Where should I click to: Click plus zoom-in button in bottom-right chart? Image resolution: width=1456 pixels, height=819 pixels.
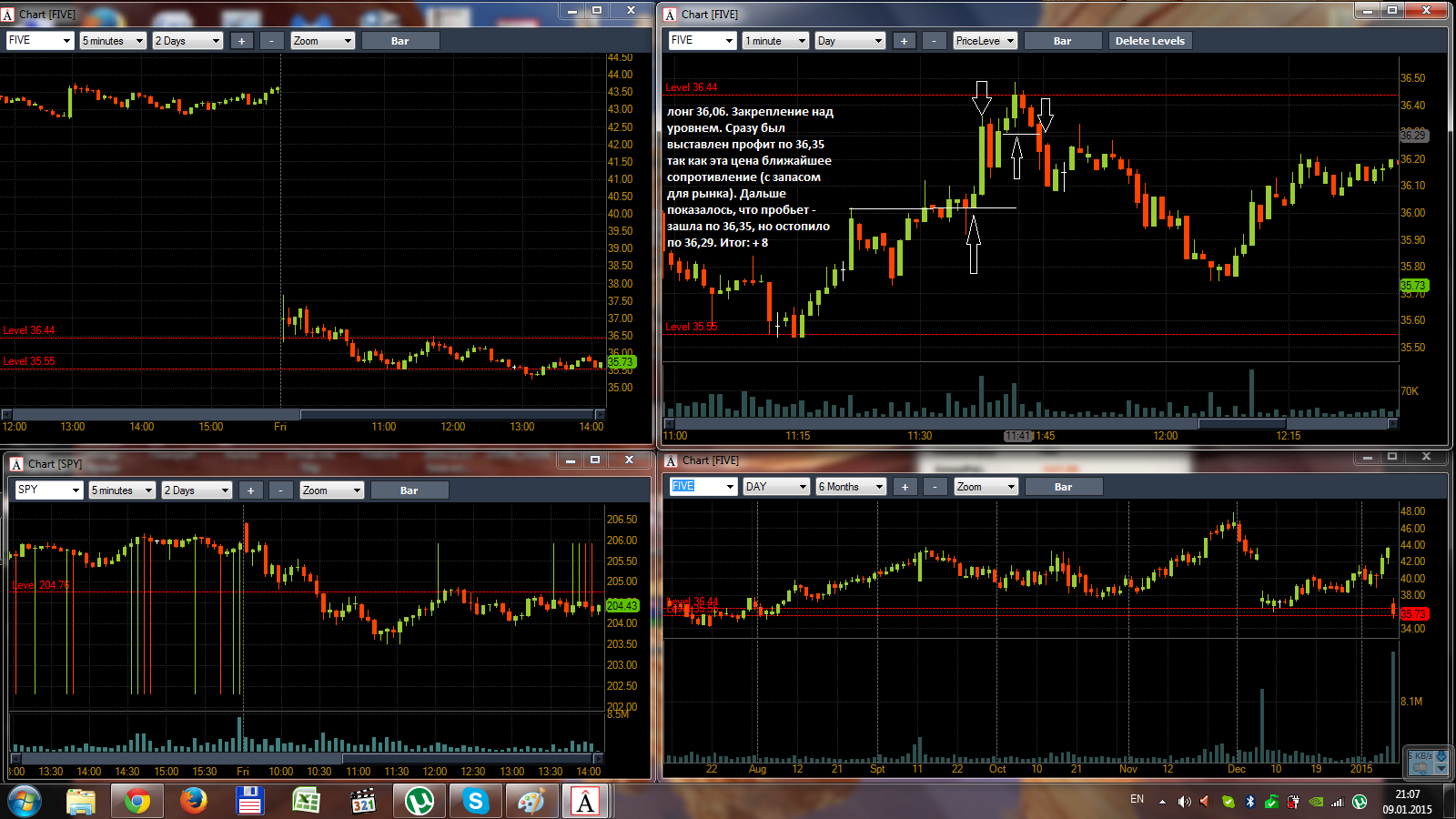pyautogui.click(x=905, y=487)
